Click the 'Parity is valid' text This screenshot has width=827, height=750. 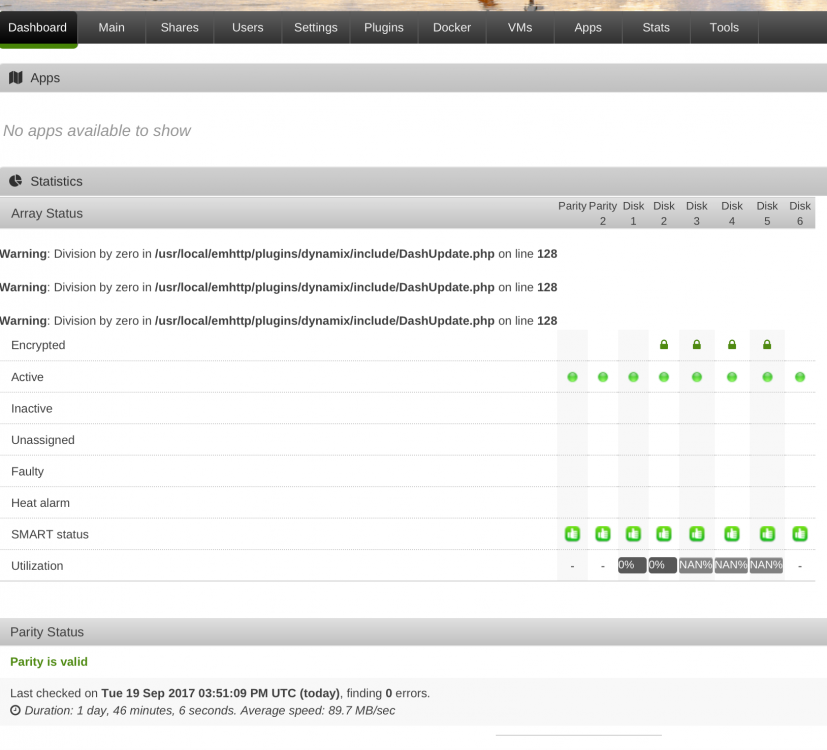49,662
